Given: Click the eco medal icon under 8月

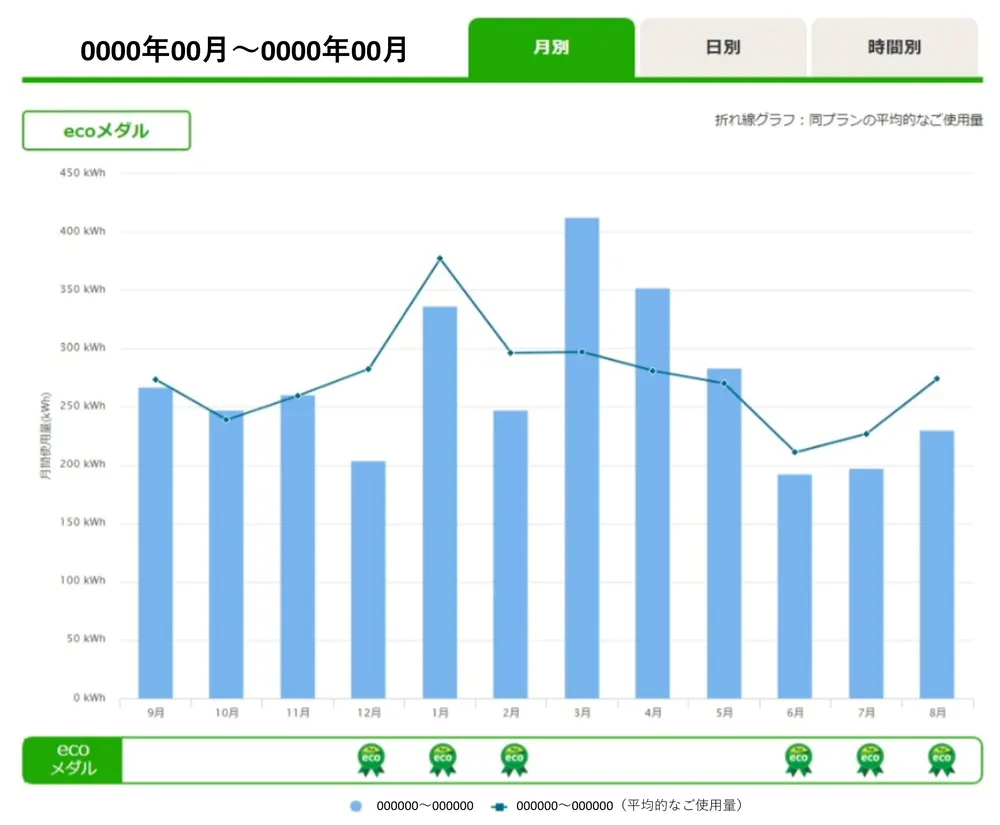Looking at the screenshot, I should [939, 760].
